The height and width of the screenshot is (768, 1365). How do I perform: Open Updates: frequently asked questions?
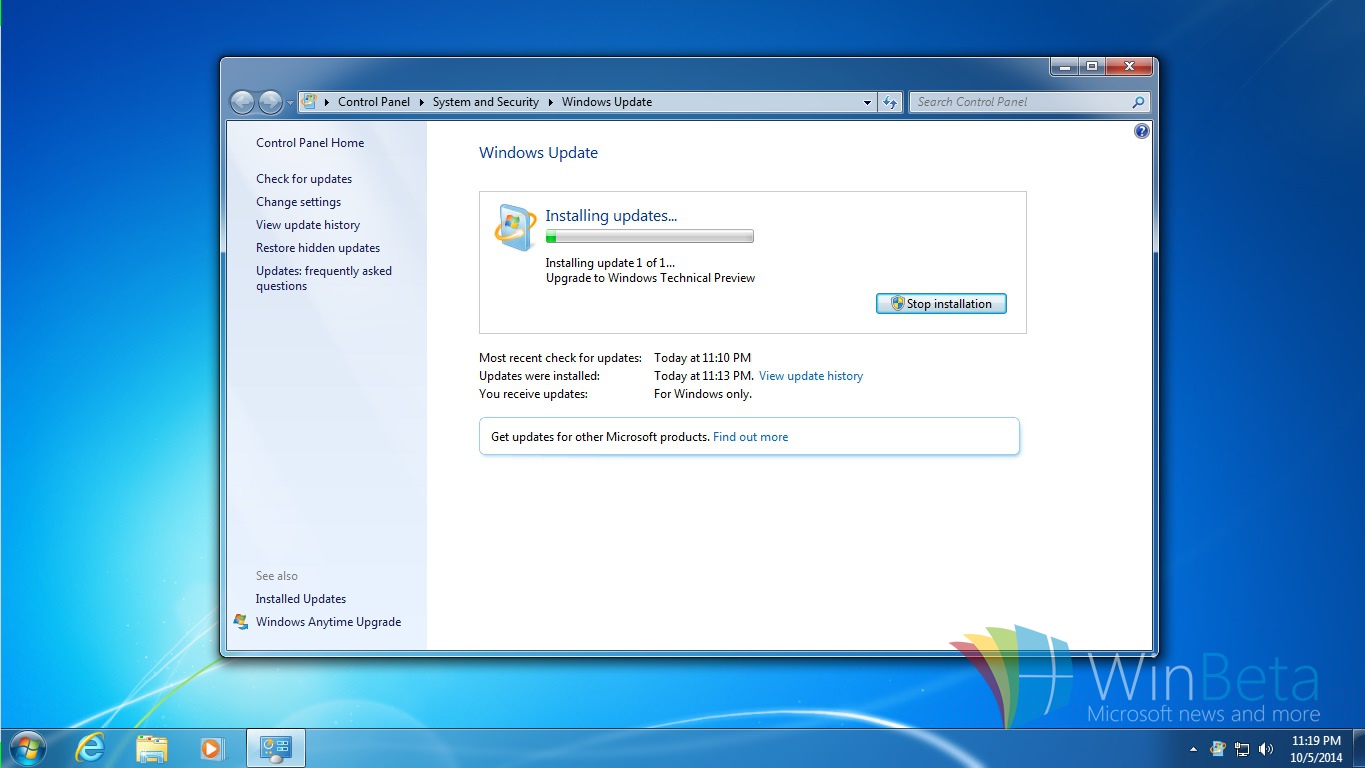(324, 278)
